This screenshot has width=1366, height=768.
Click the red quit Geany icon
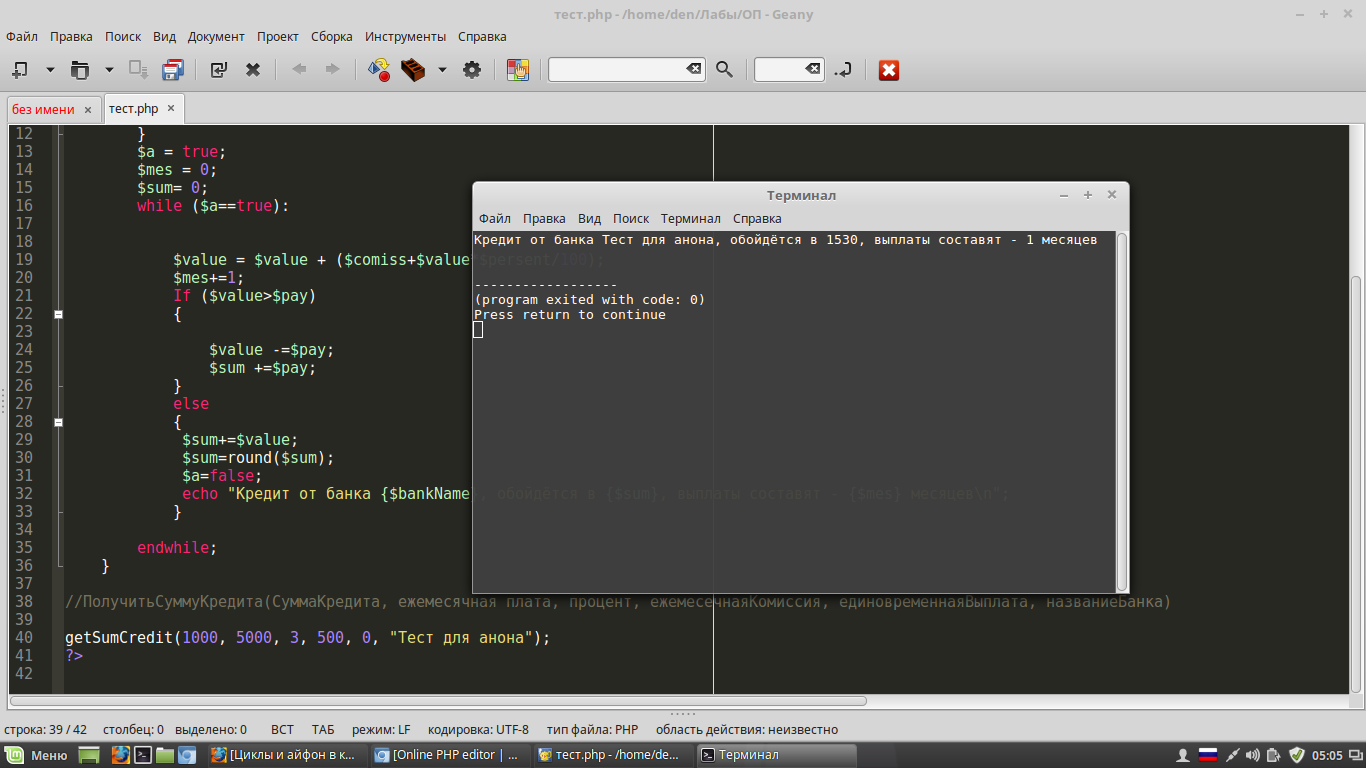tap(889, 70)
